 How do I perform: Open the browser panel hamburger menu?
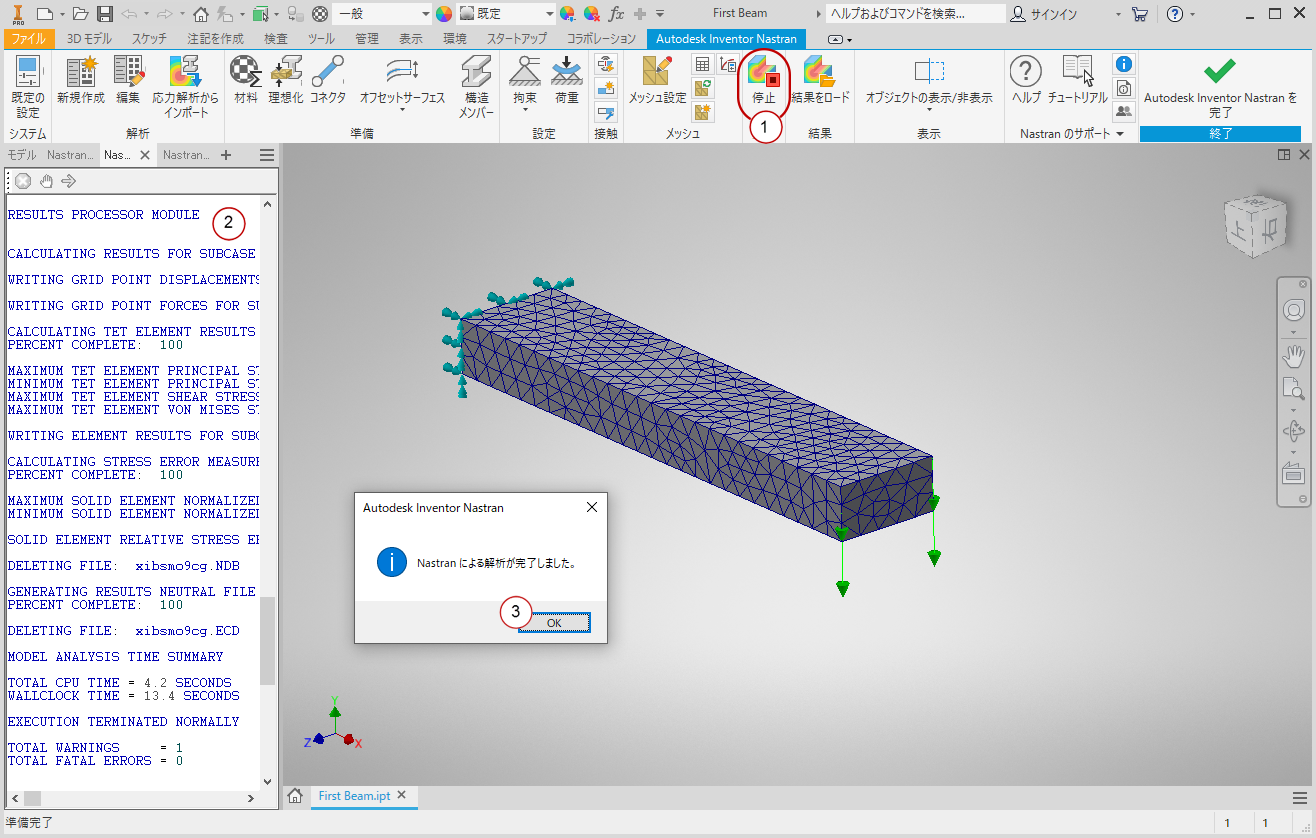point(267,155)
